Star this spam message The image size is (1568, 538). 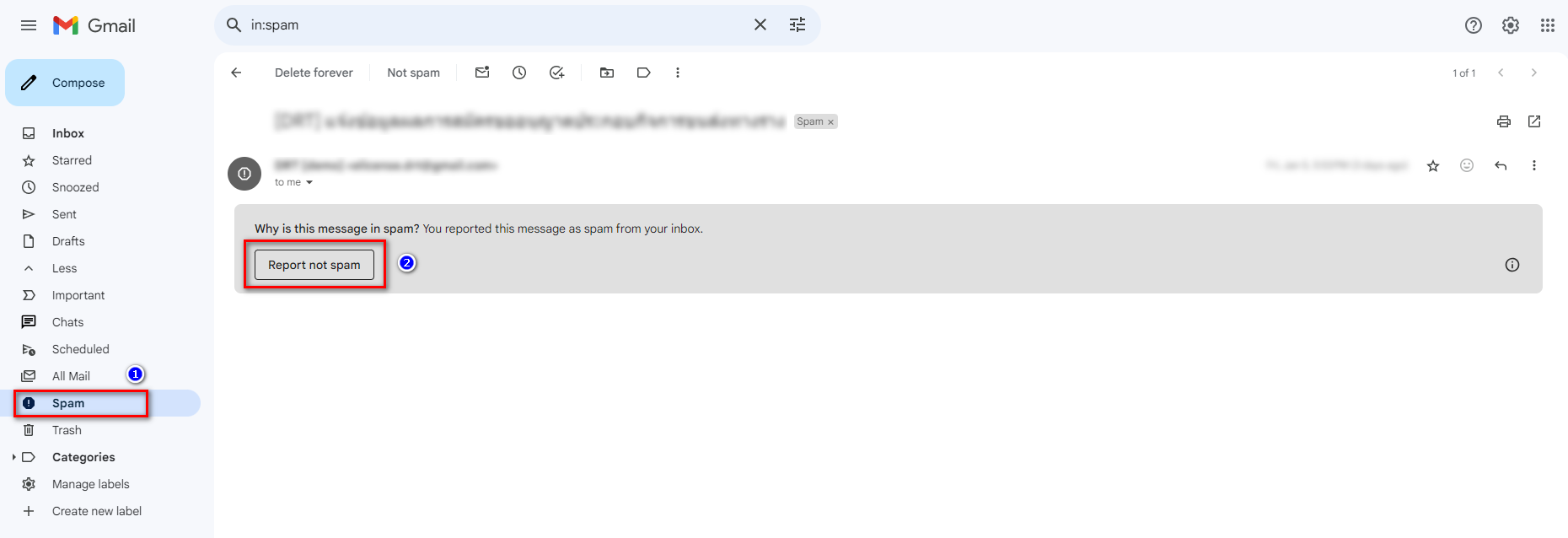click(x=1433, y=166)
